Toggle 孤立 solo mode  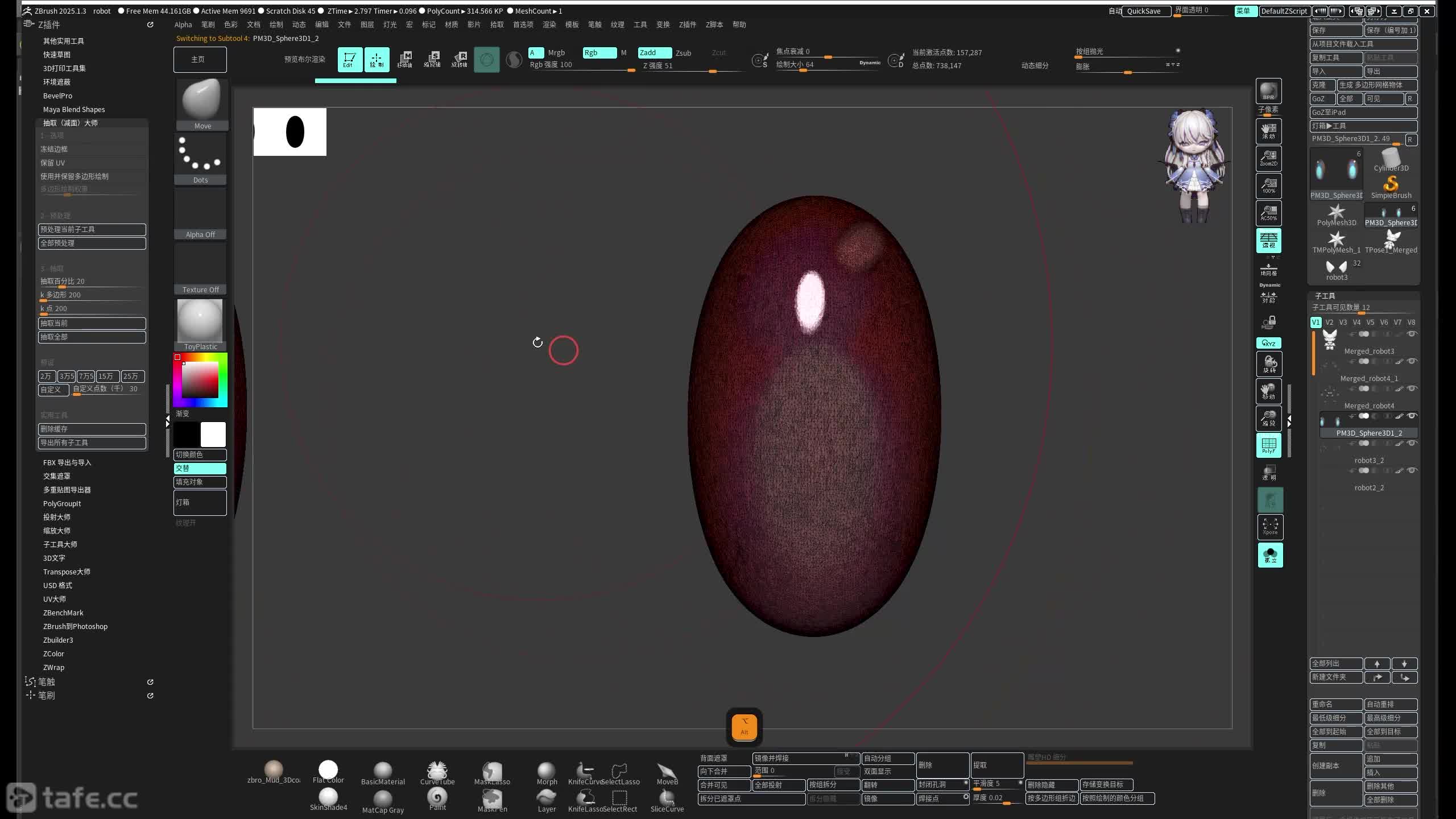click(1270, 555)
